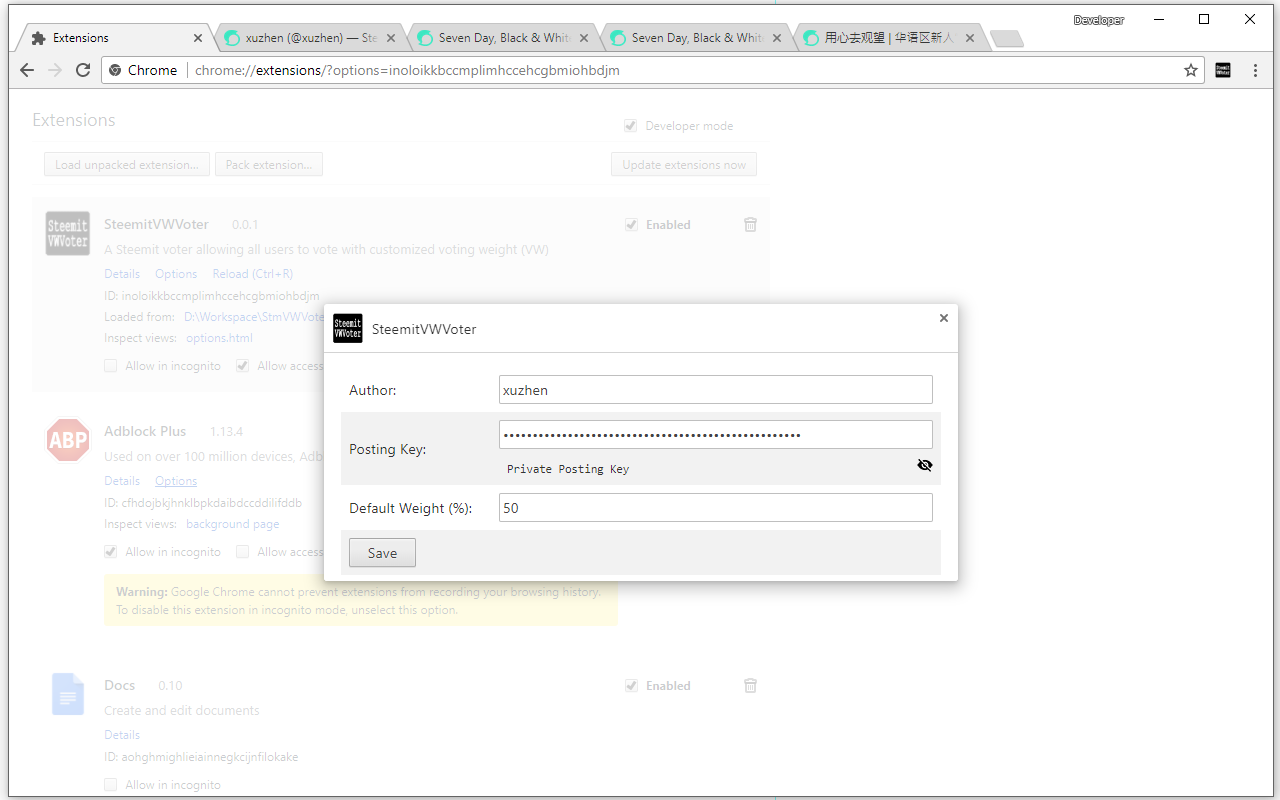Click Pack extension button
This screenshot has width=1280, height=800.
click(269, 164)
